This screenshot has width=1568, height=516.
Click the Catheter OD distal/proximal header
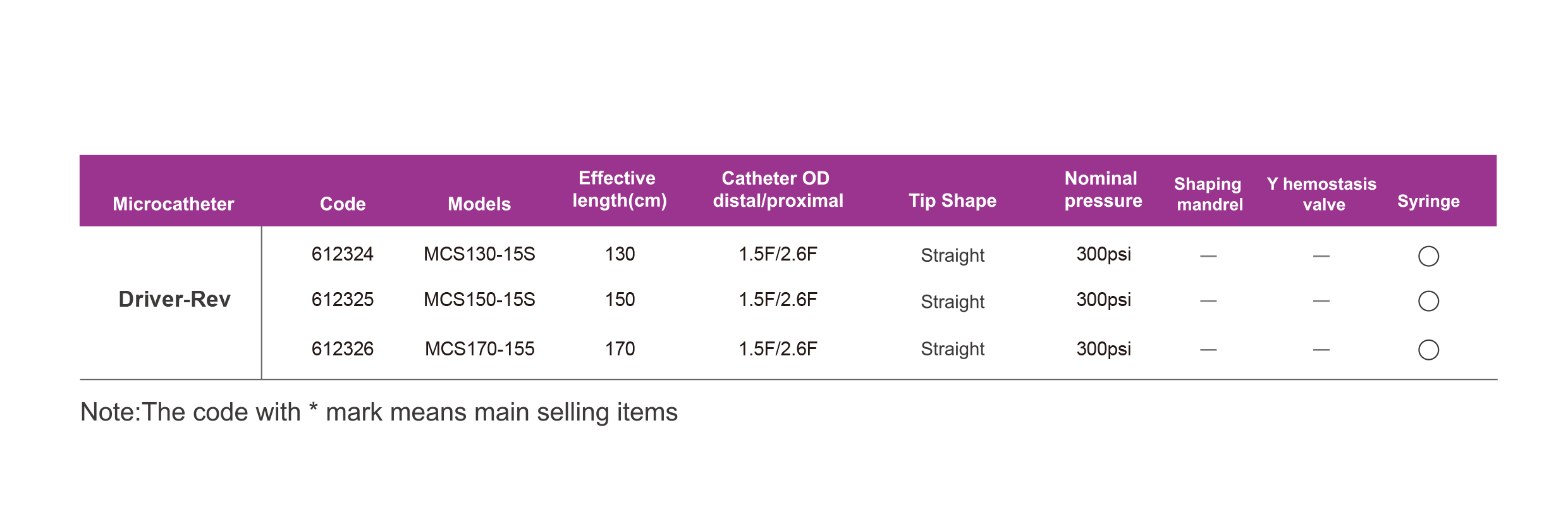778,190
